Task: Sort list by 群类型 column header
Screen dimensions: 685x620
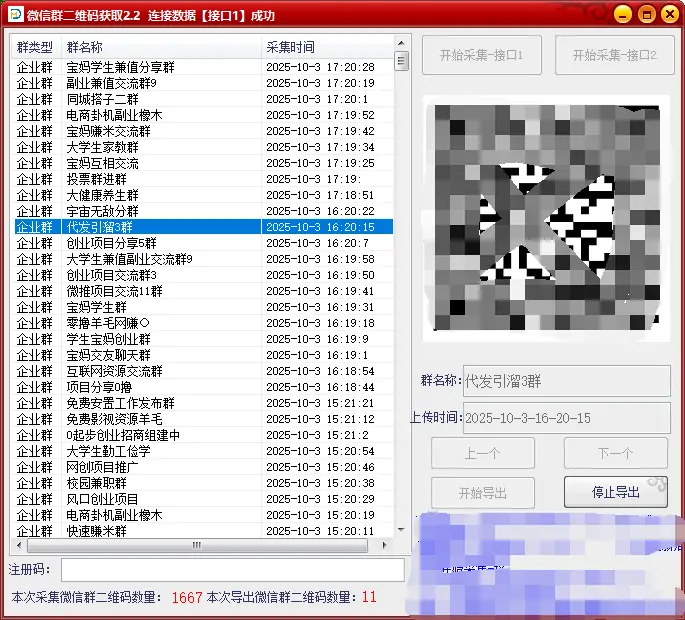Action: pos(36,47)
